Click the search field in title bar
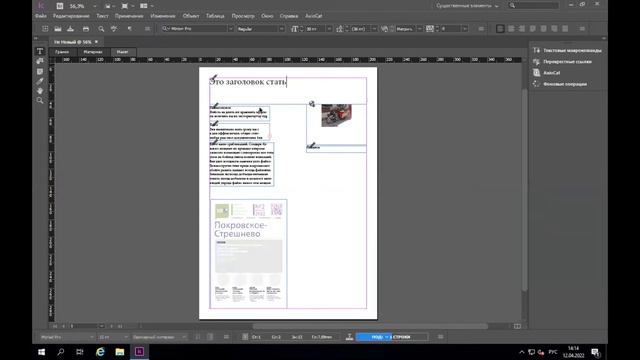This screenshot has height=360, width=640. [533, 6]
